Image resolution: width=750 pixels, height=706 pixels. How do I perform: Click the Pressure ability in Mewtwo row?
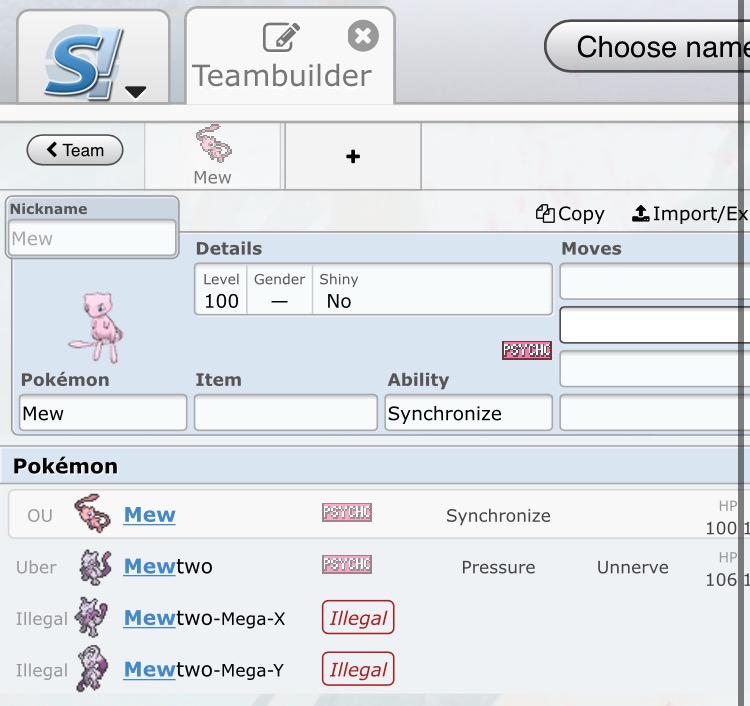[498, 567]
